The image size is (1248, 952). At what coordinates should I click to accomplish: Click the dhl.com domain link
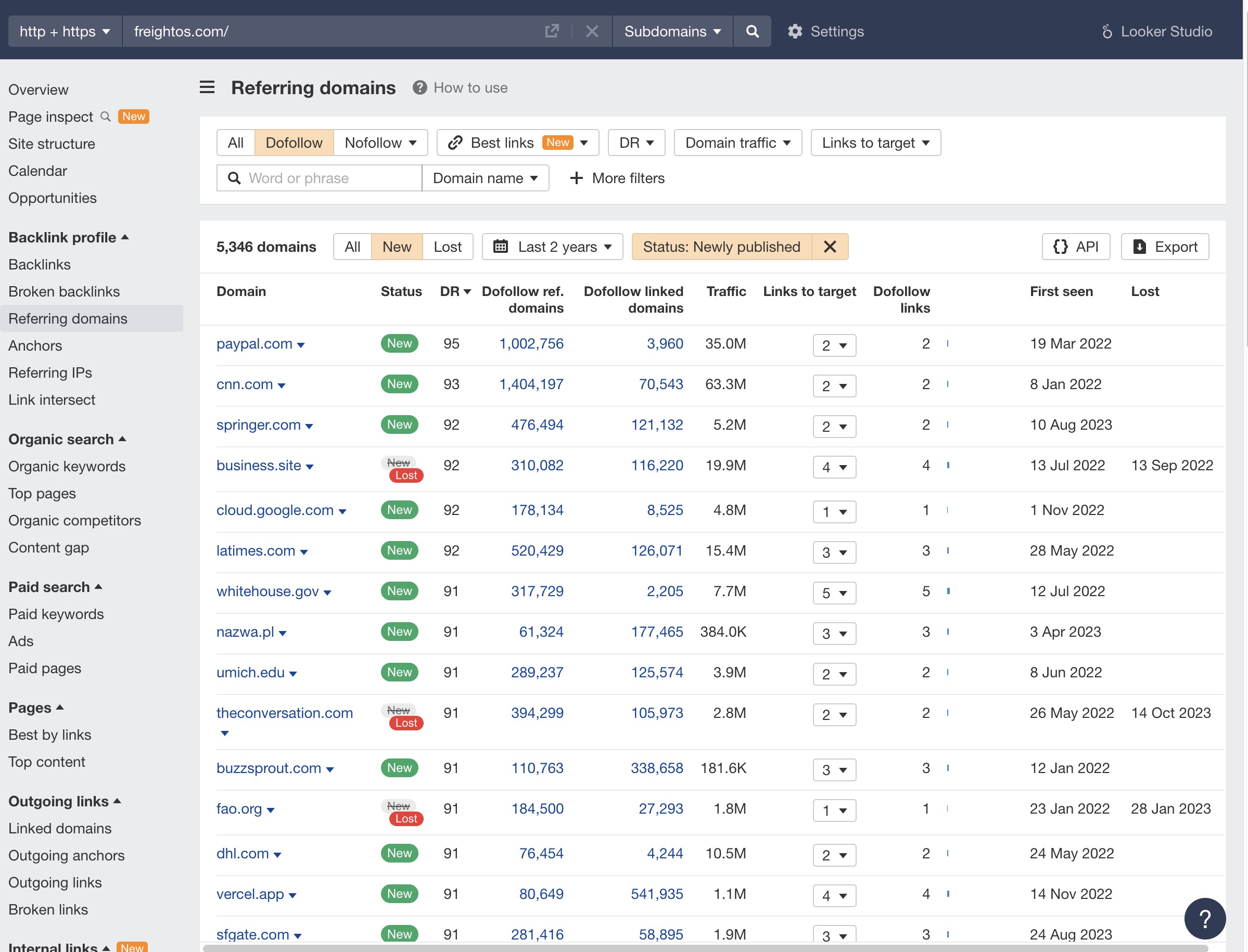(x=243, y=853)
